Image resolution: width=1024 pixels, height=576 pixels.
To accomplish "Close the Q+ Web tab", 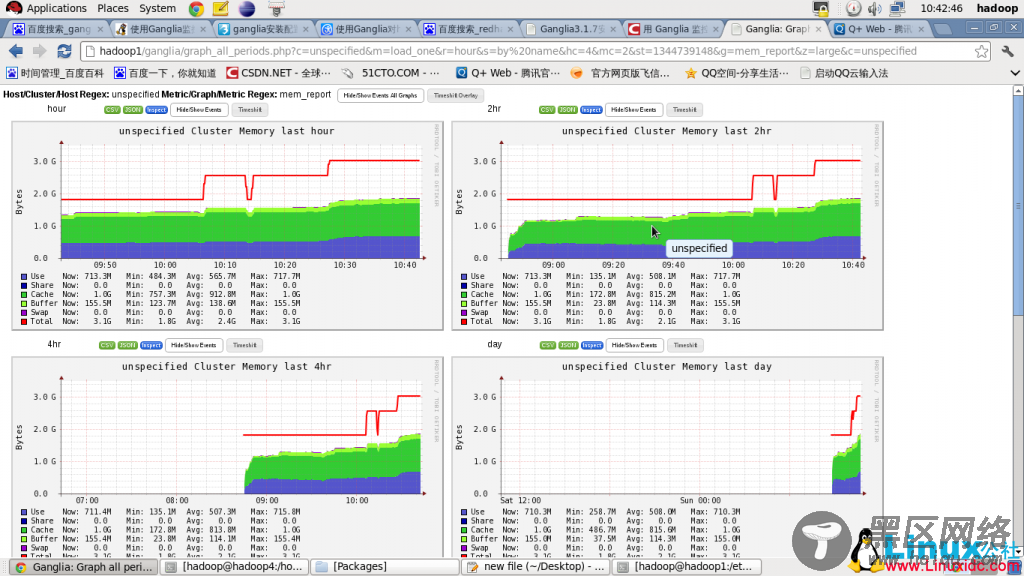I will (x=921, y=29).
